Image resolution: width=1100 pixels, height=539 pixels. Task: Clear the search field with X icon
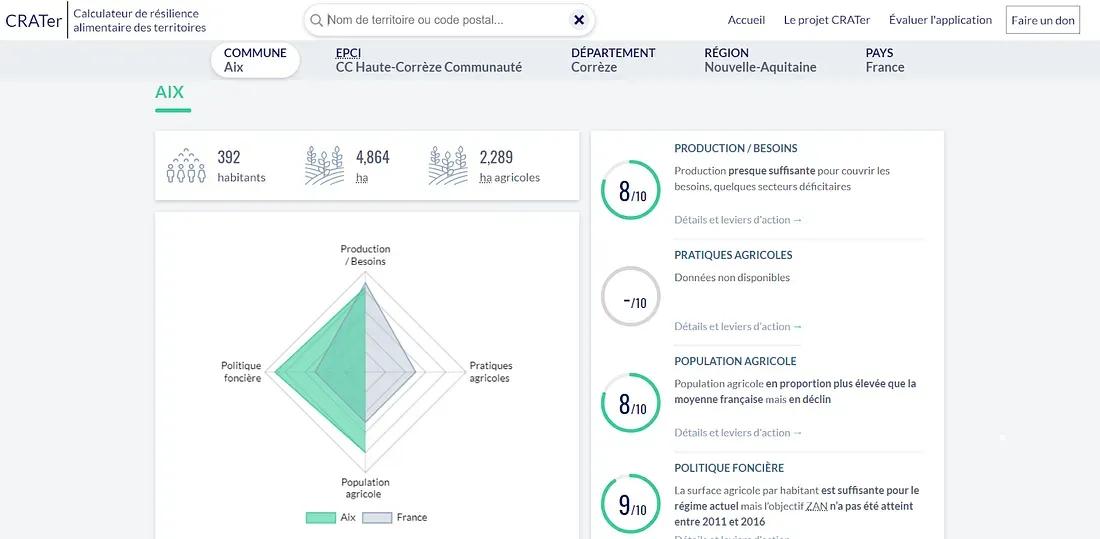pyautogui.click(x=579, y=20)
